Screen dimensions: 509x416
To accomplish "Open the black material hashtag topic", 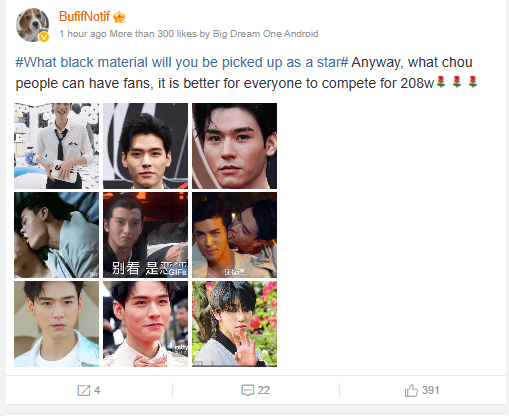I will click(182, 62).
